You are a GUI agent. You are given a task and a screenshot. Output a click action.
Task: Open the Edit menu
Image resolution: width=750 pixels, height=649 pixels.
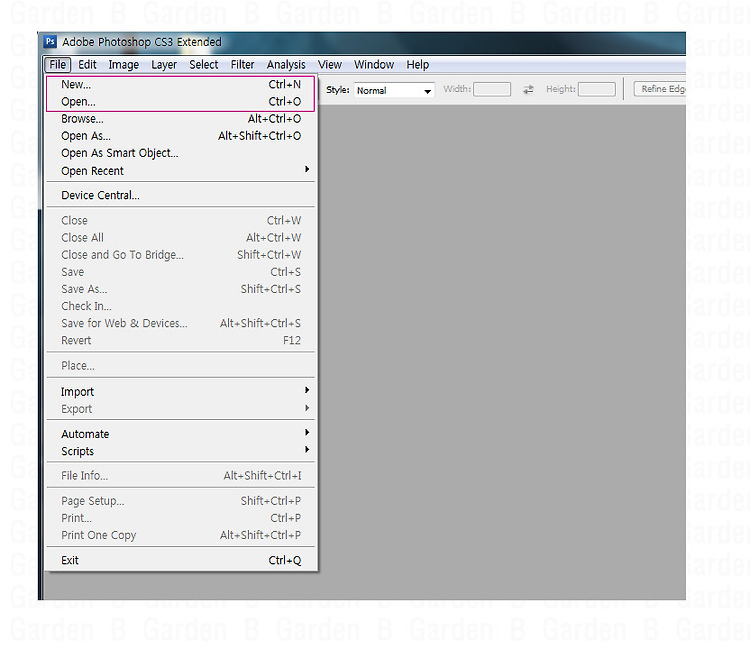(x=88, y=65)
